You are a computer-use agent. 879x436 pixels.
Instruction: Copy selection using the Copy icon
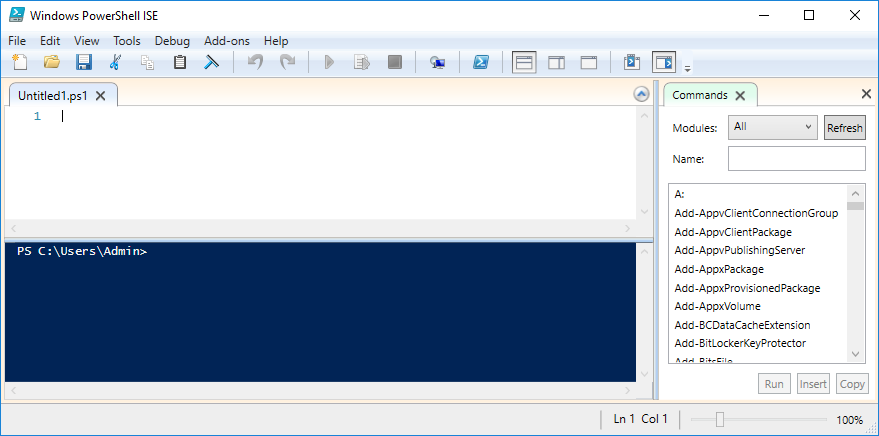point(147,62)
